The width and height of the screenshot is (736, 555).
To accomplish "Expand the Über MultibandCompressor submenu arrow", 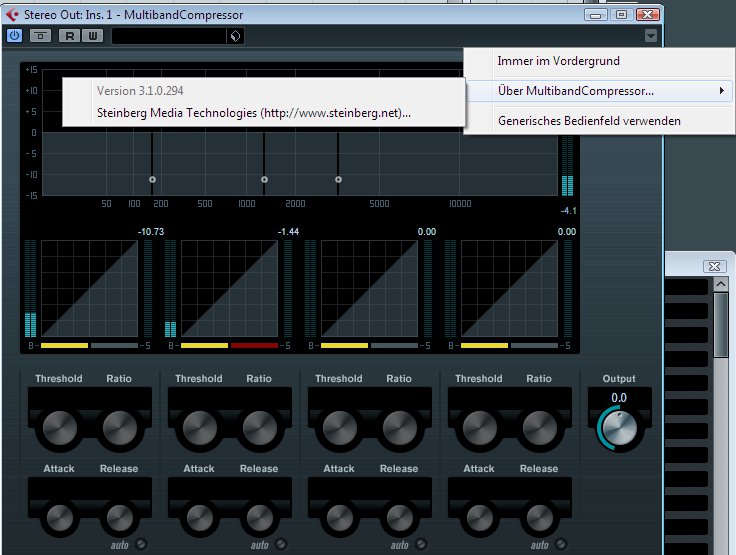I will click(x=722, y=91).
